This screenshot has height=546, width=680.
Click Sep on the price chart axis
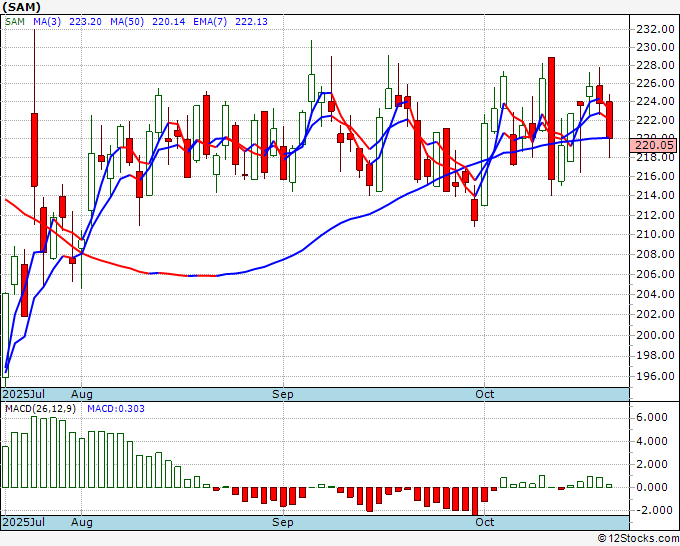point(283,394)
